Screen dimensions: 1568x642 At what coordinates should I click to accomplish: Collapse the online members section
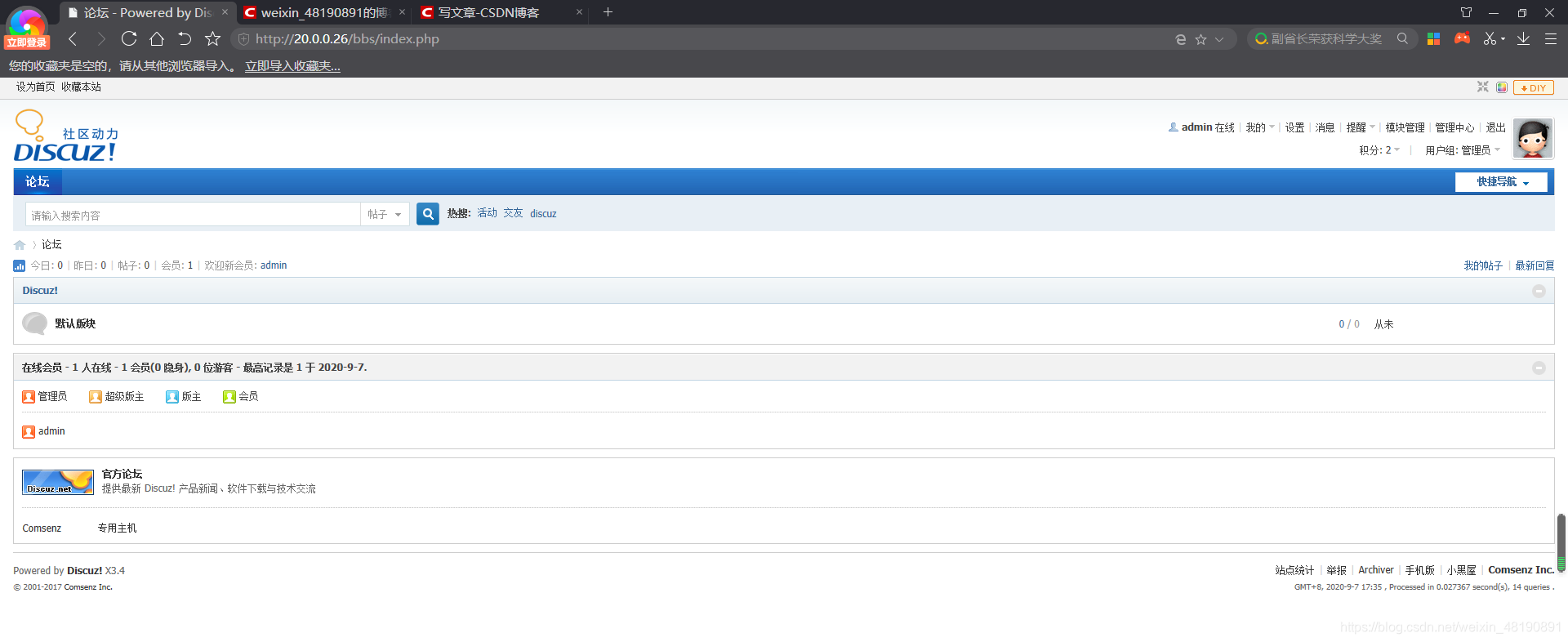pos(1539,368)
